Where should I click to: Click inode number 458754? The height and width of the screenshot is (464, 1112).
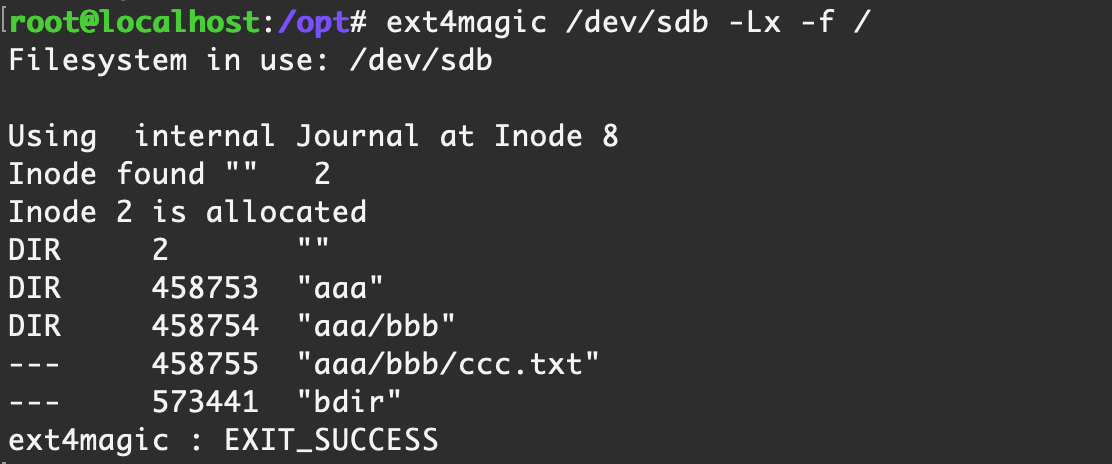coord(205,326)
